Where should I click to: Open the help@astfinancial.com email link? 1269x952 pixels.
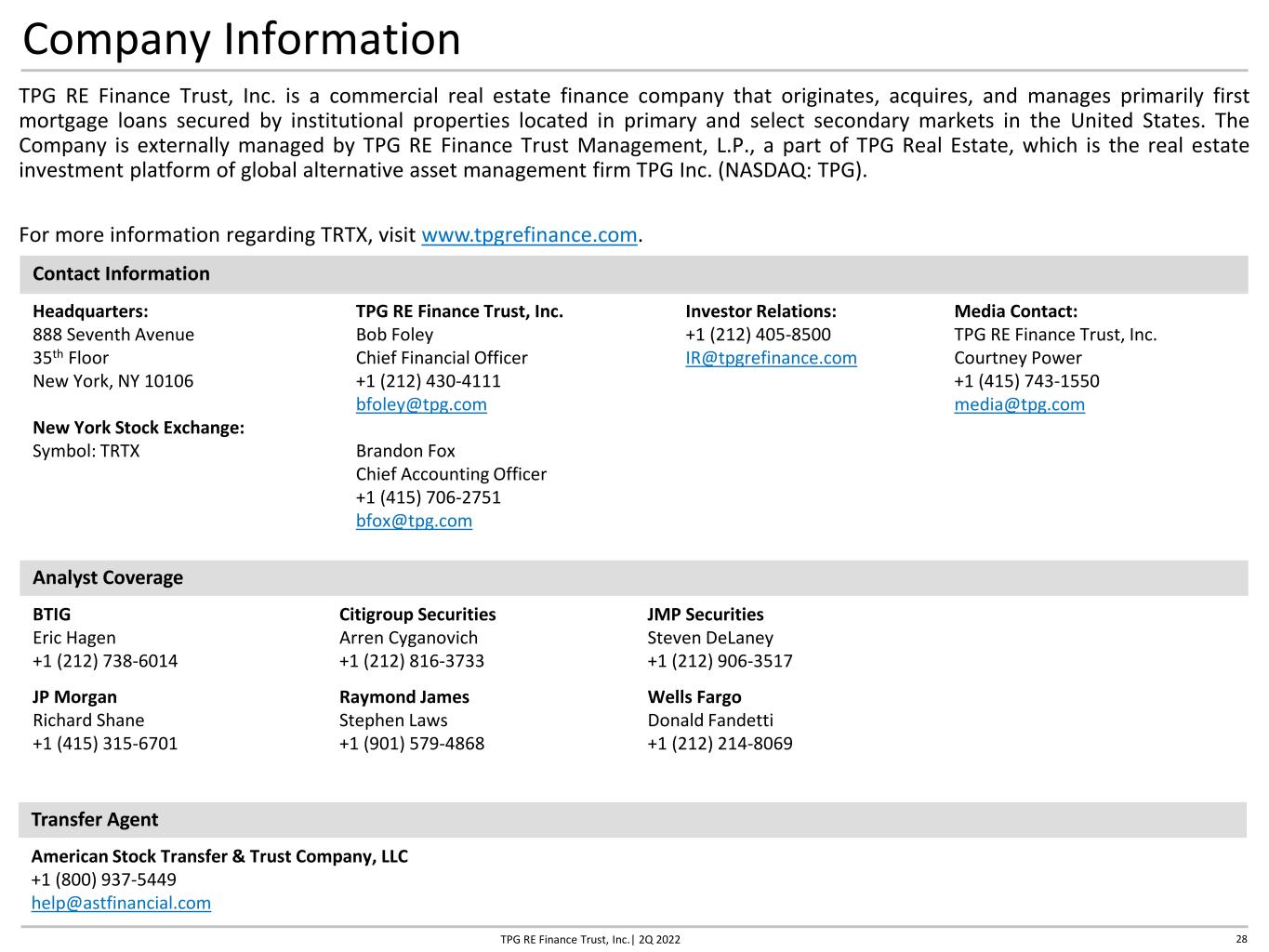121,903
